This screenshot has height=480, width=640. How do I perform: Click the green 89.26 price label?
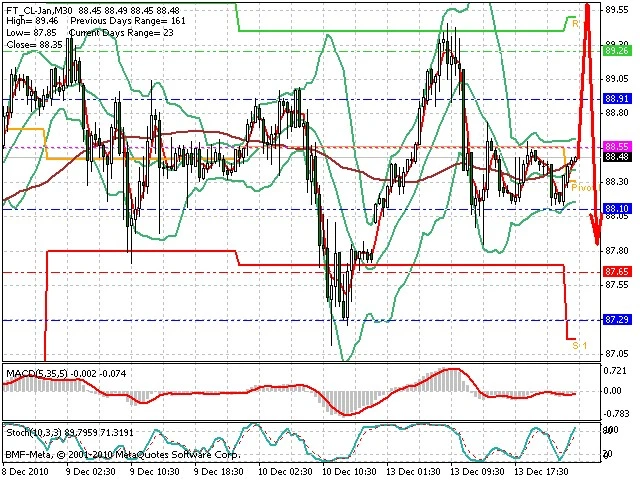pyautogui.click(x=616, y=51)
